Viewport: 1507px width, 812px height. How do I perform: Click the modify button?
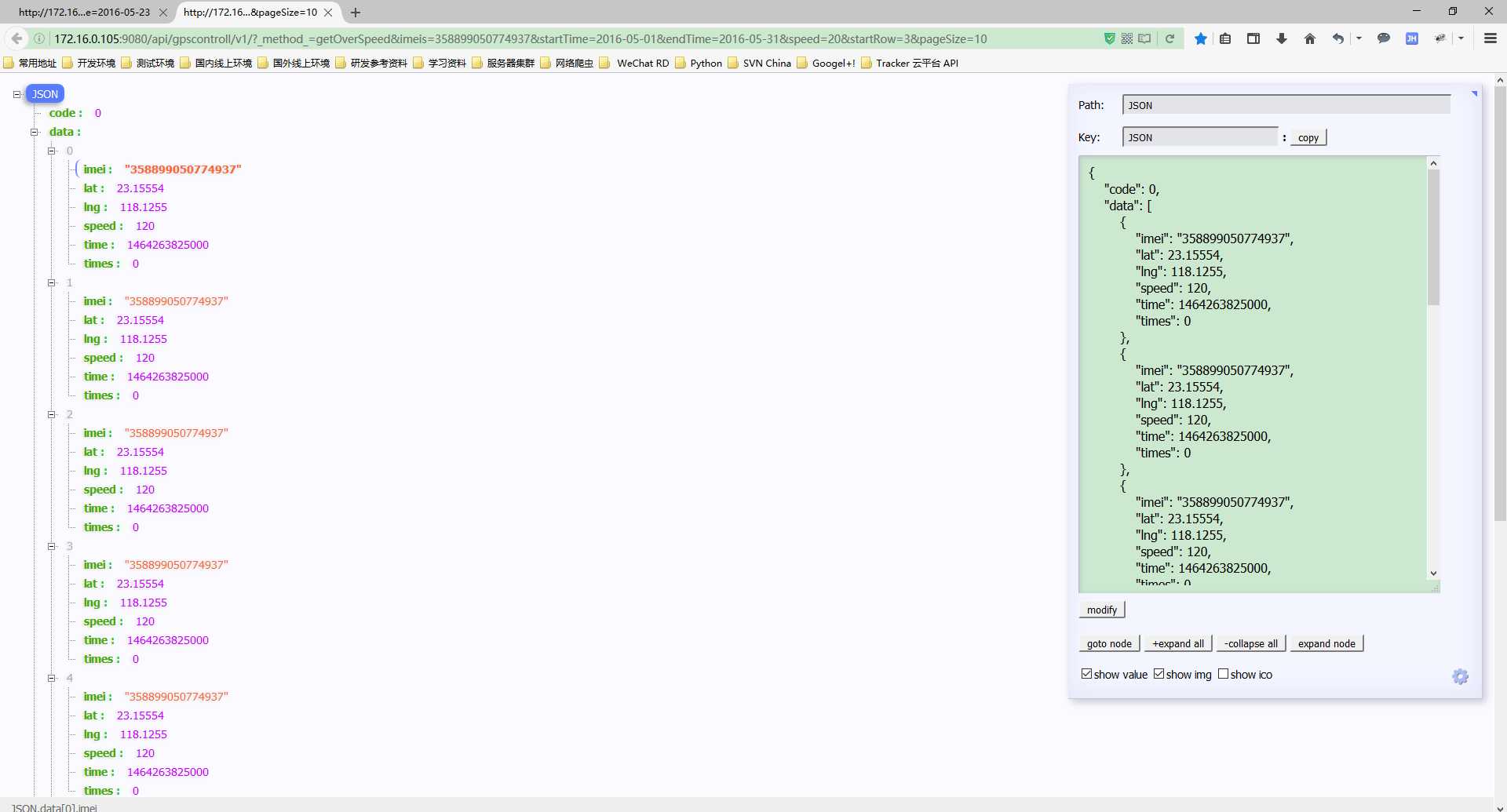pyautogui.click(x=1102, y=610)
